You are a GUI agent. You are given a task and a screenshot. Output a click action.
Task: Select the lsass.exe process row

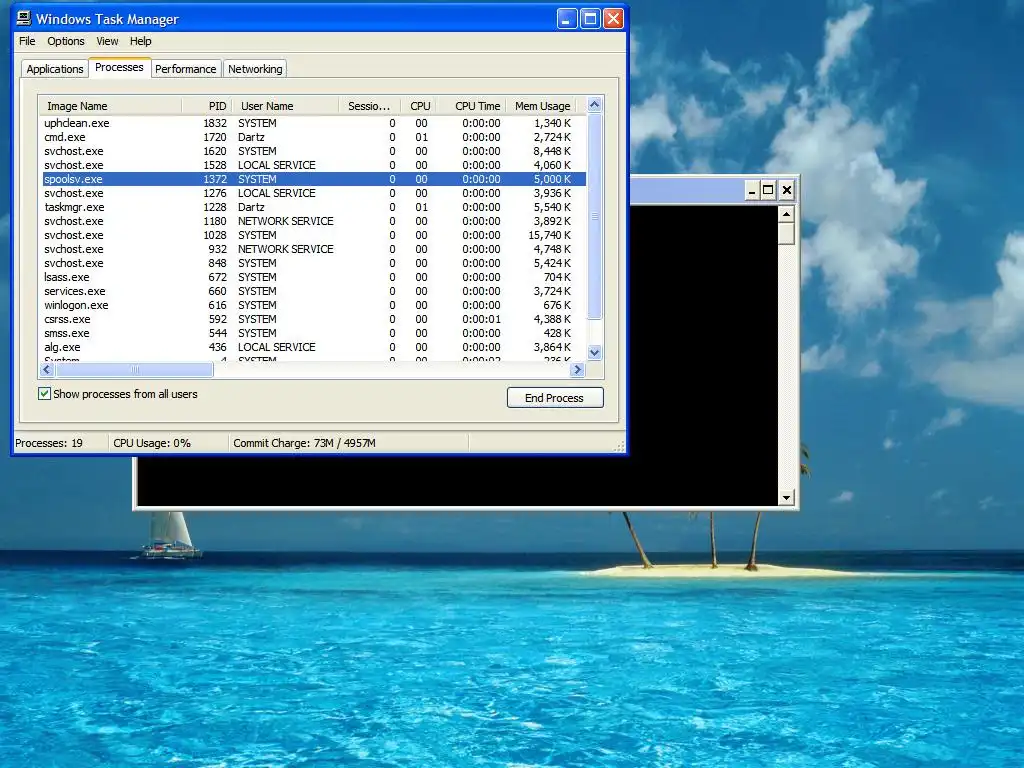click(313, 278)
